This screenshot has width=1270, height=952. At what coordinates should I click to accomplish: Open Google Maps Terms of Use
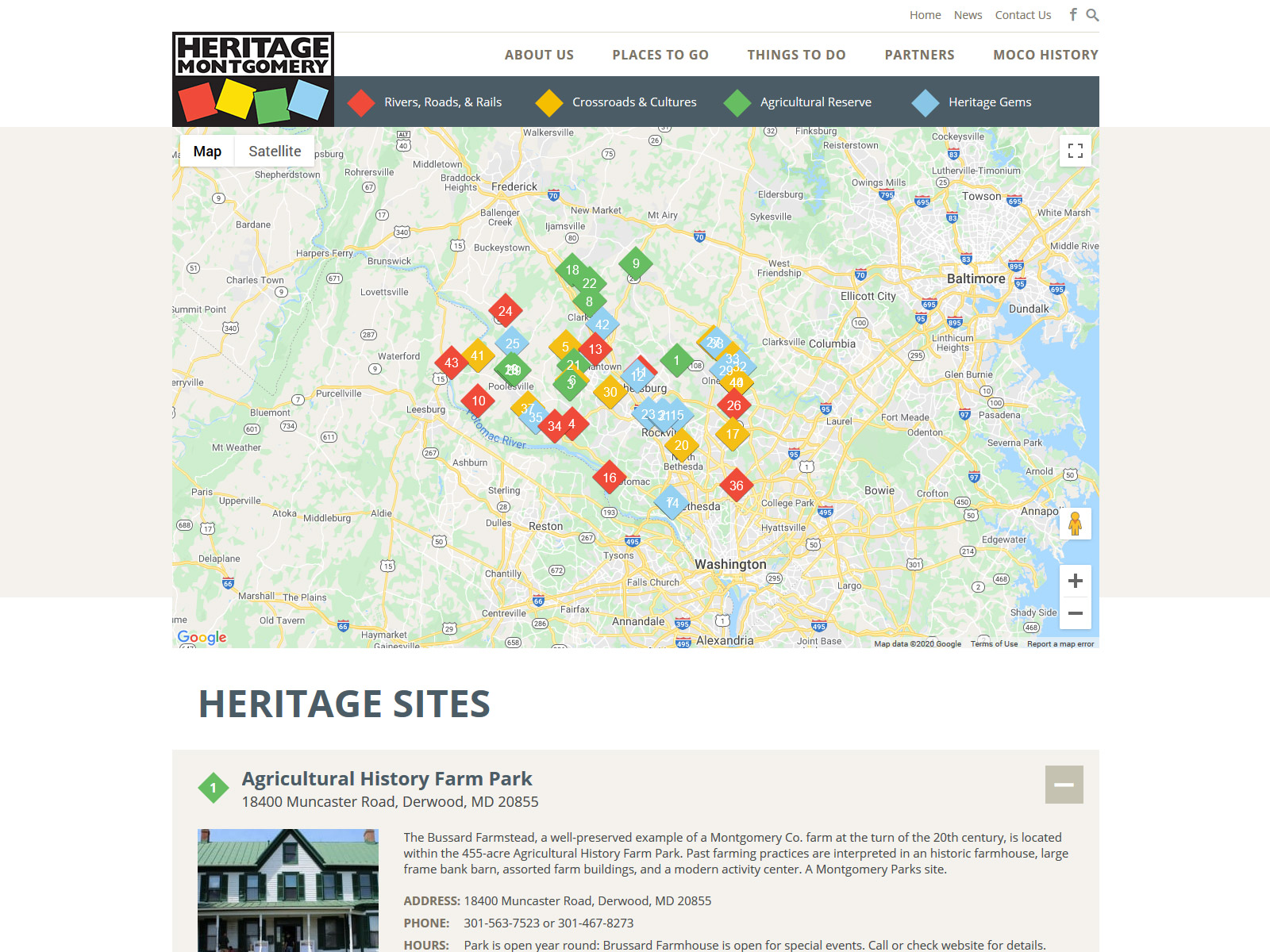point(994,644)
